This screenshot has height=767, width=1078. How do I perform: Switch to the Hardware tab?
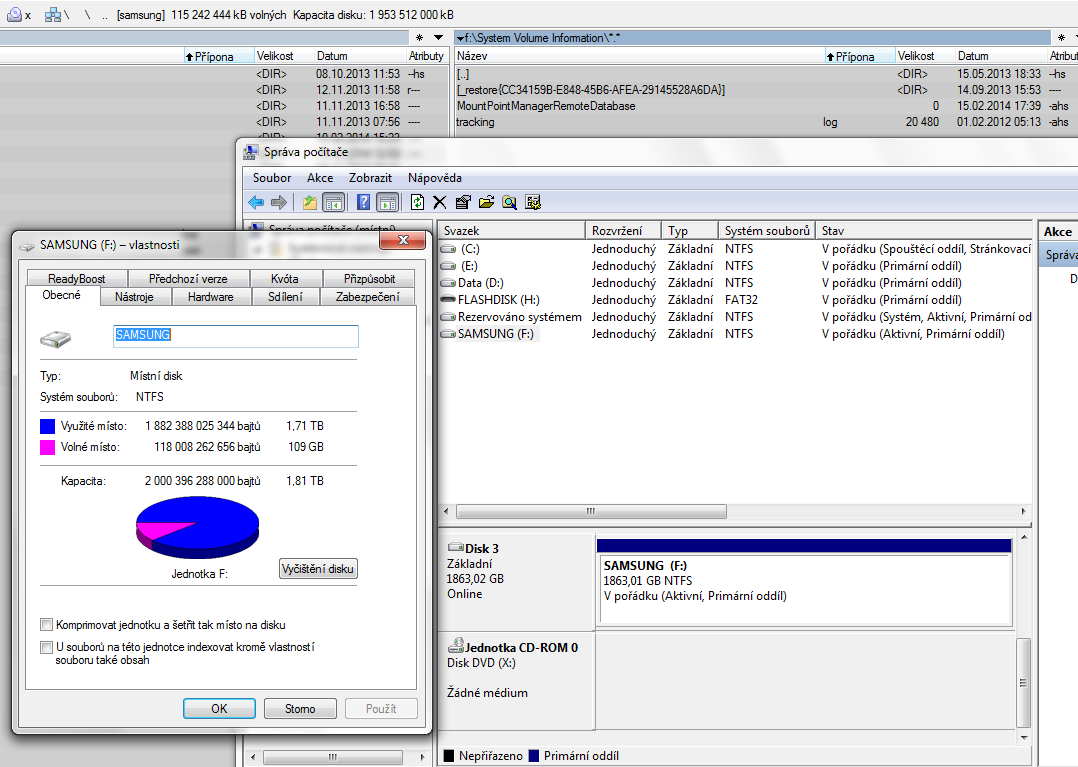point(210,297)
